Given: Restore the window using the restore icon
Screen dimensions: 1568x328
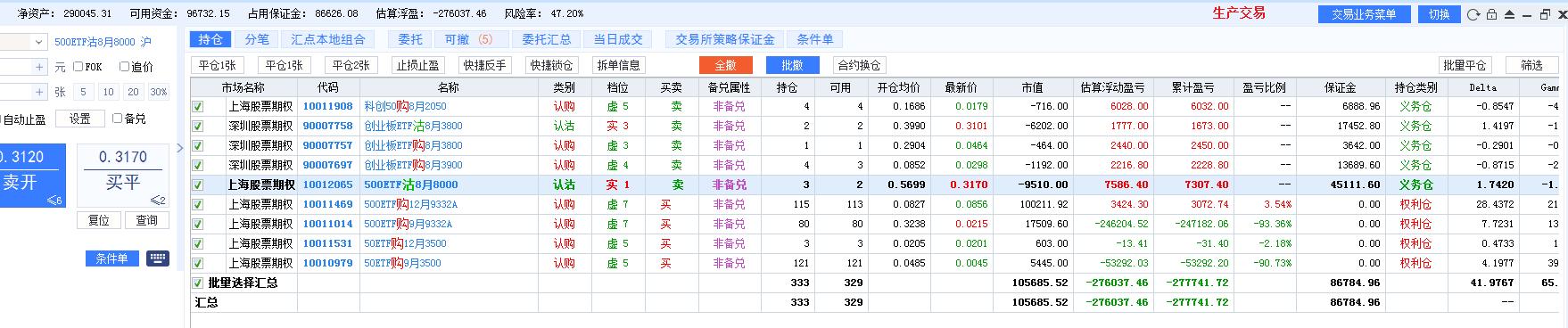Looking at the screenshot, I should (1545, 14).
